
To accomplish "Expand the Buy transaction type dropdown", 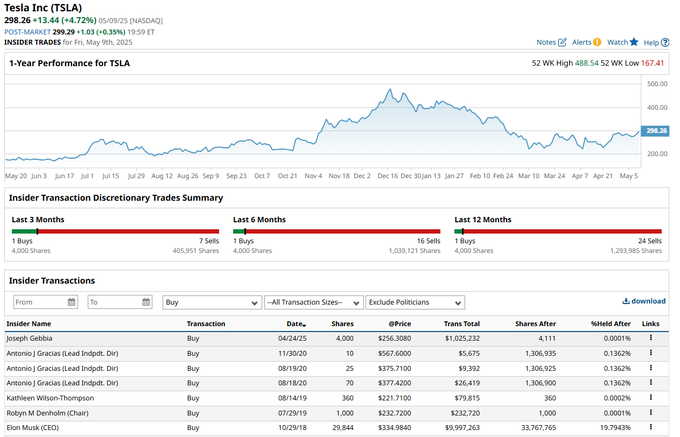I will (210, 302).
